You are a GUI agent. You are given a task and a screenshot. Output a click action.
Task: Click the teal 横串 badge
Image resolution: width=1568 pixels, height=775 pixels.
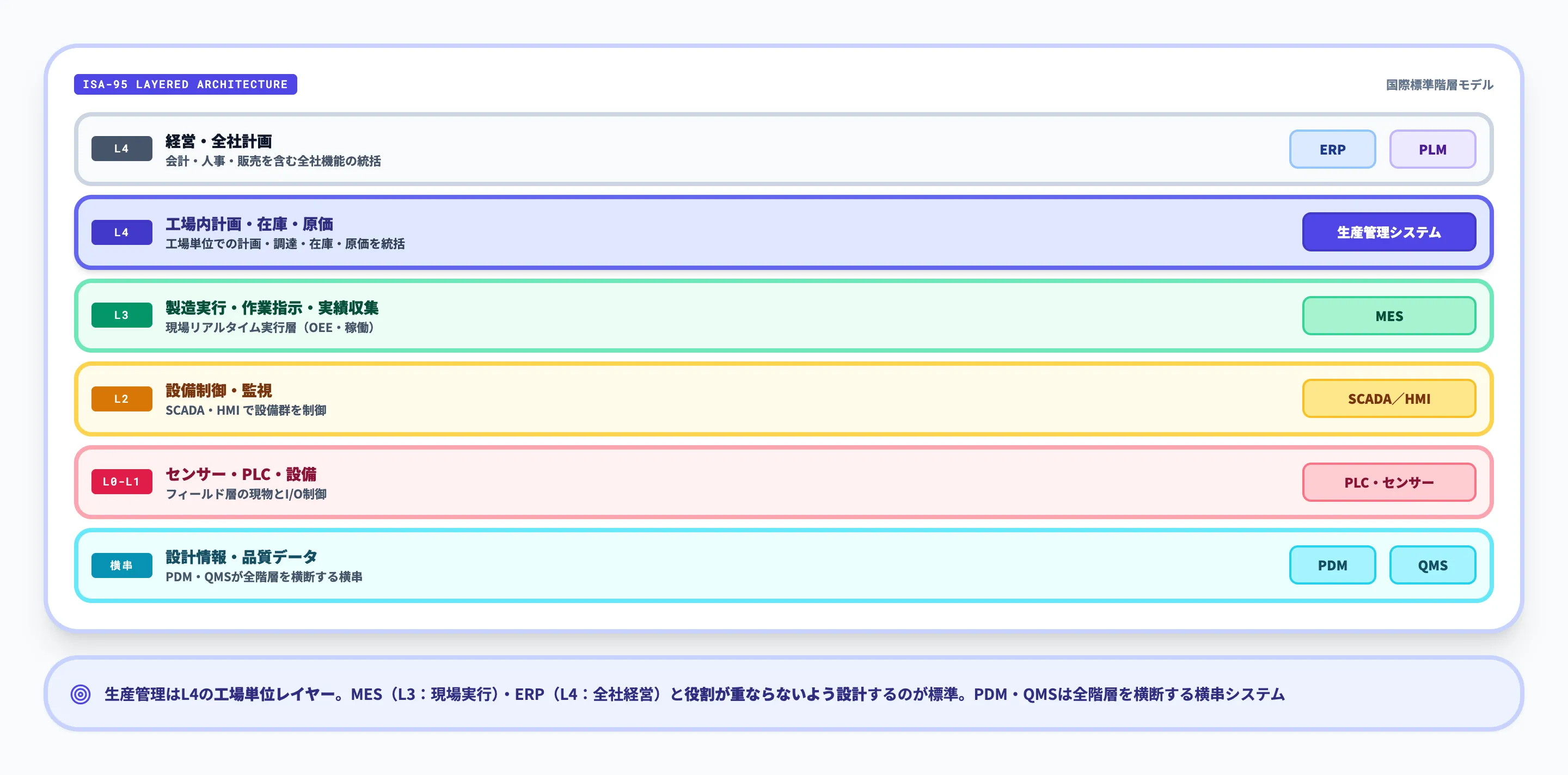point(122,565)
